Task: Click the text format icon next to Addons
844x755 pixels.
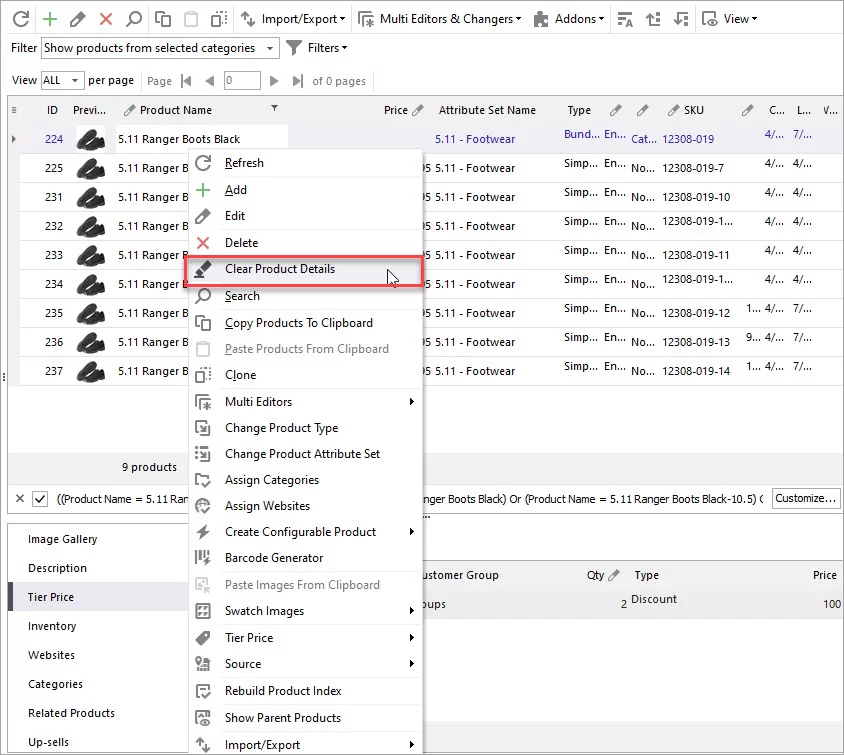Action: click(x=625, y=19)
